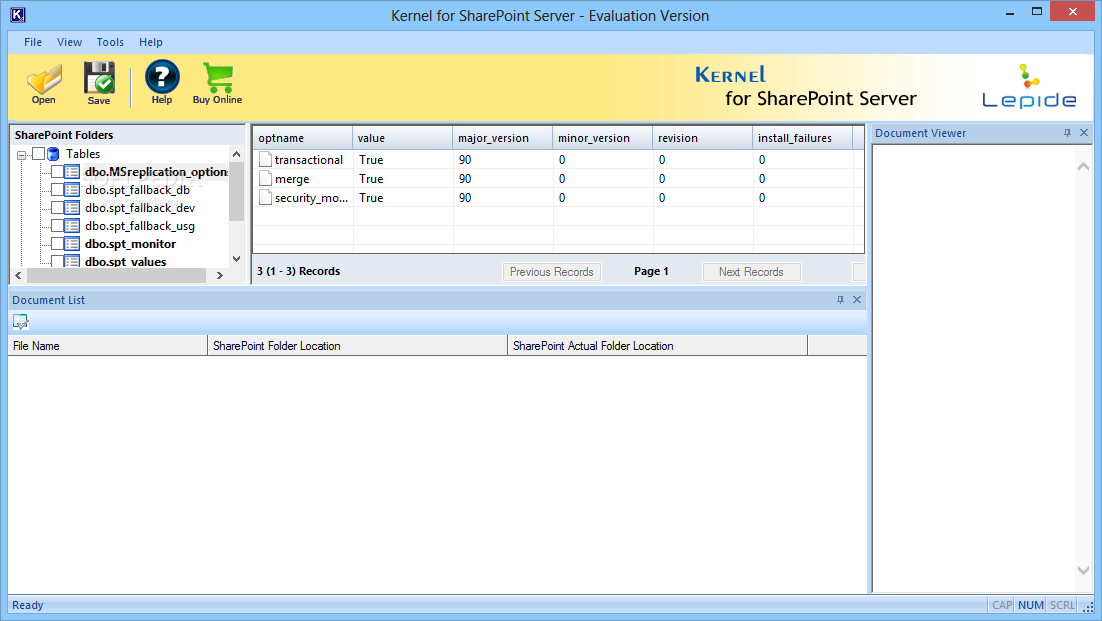Click the folder tree horizontal scrollbar thumb
The height and width of the screenshot is (621, 1102).
[116, 275]
